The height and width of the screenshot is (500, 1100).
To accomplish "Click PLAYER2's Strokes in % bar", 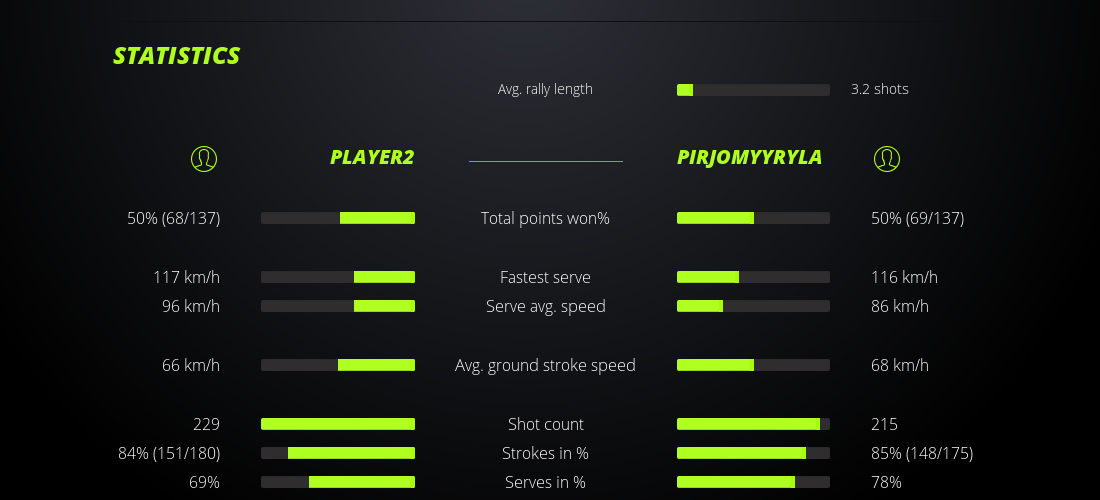I will coord(338,453).
